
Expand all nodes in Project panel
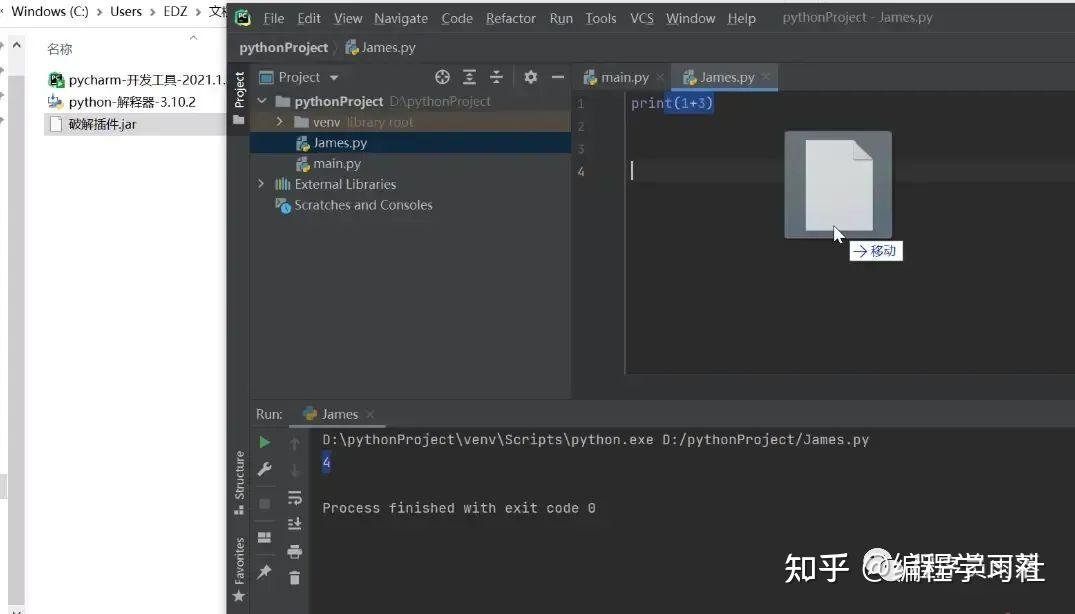coord(470,77)
